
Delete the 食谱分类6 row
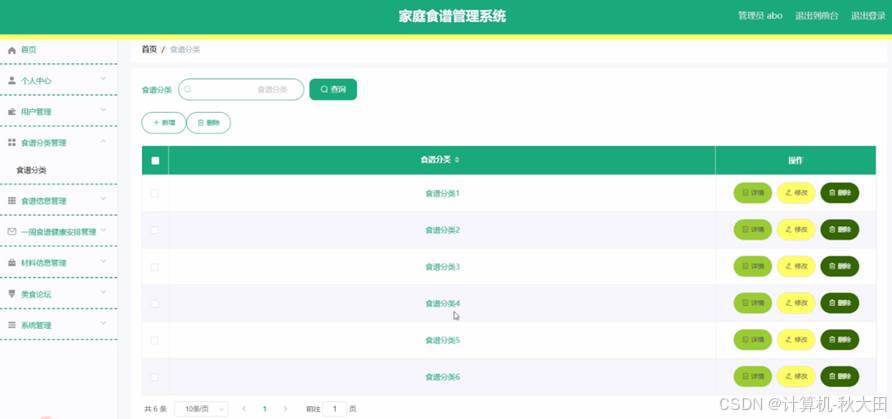coord(840,376)
